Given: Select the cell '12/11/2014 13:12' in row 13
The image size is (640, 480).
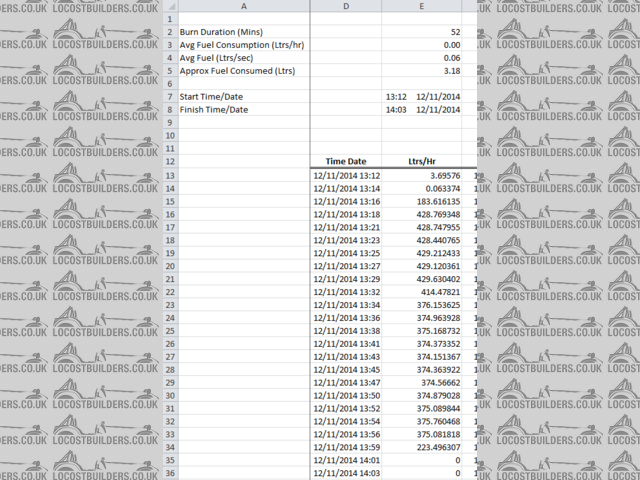Looking at the screenshot, I should (346, 176).
